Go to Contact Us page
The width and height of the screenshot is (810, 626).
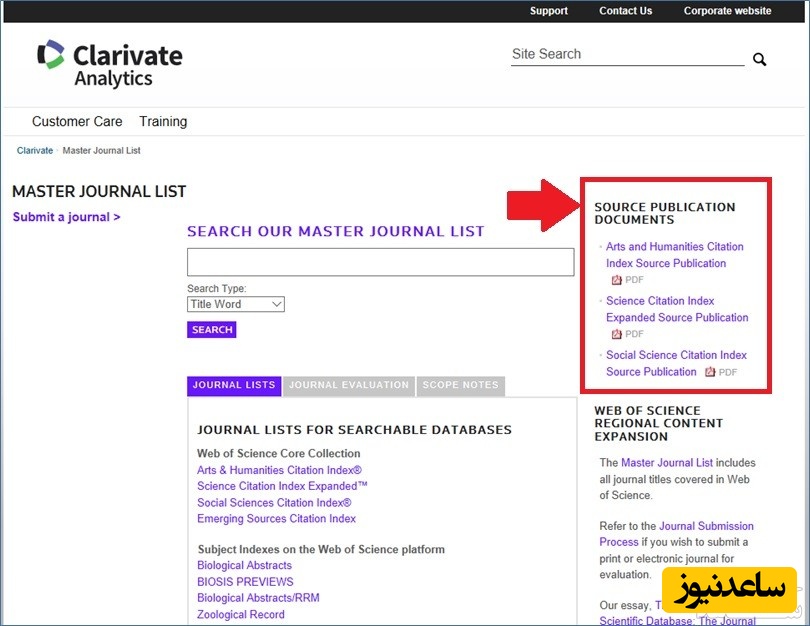625,11
